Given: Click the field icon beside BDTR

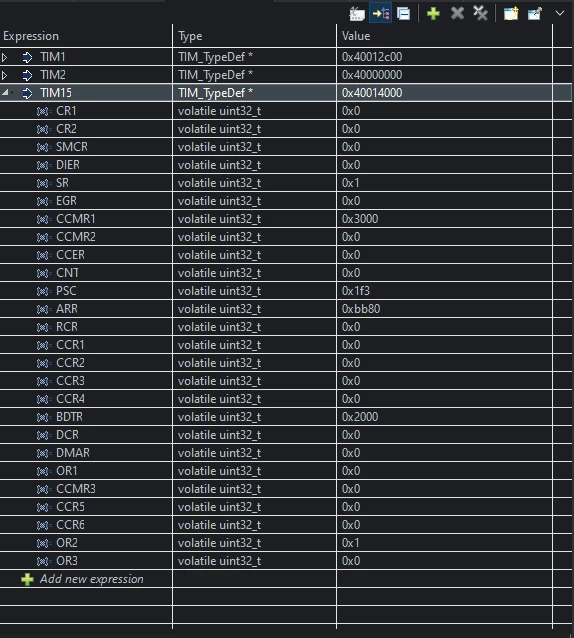Looking at the screenshot, I should (44, 417).
